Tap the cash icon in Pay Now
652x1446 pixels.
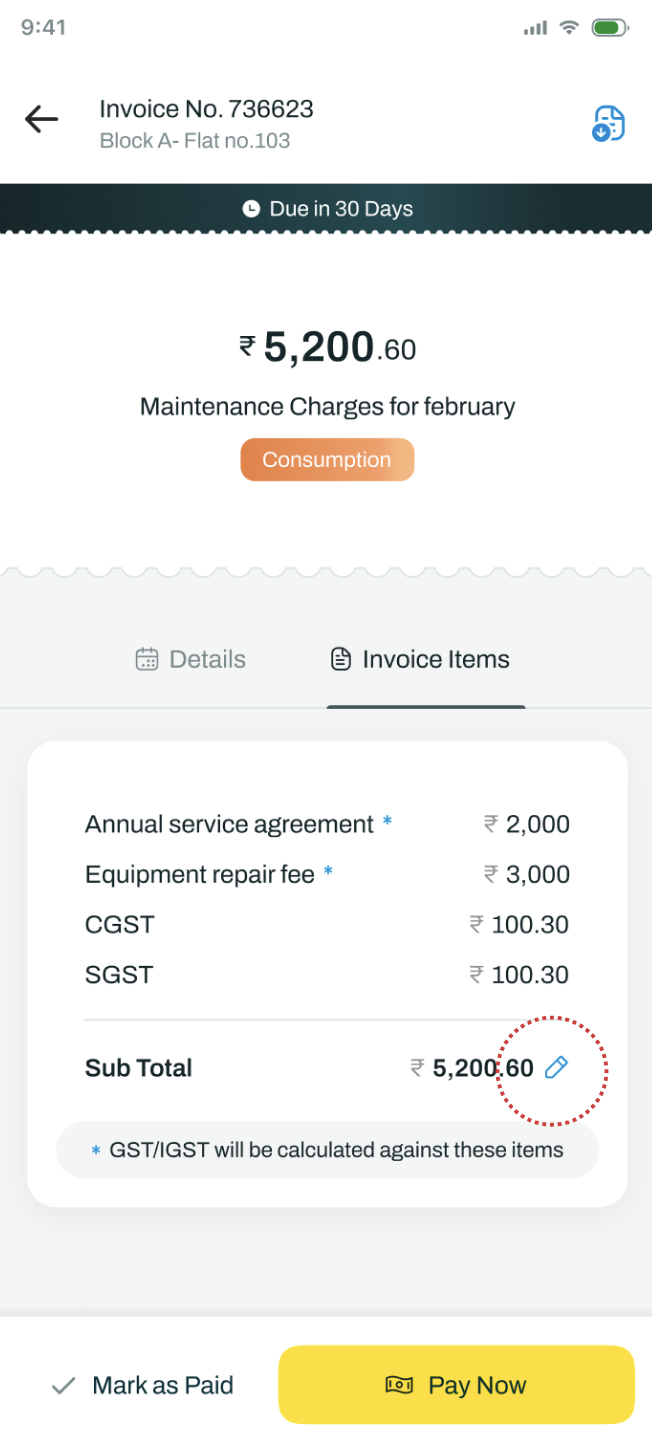tap(399, 1385)
